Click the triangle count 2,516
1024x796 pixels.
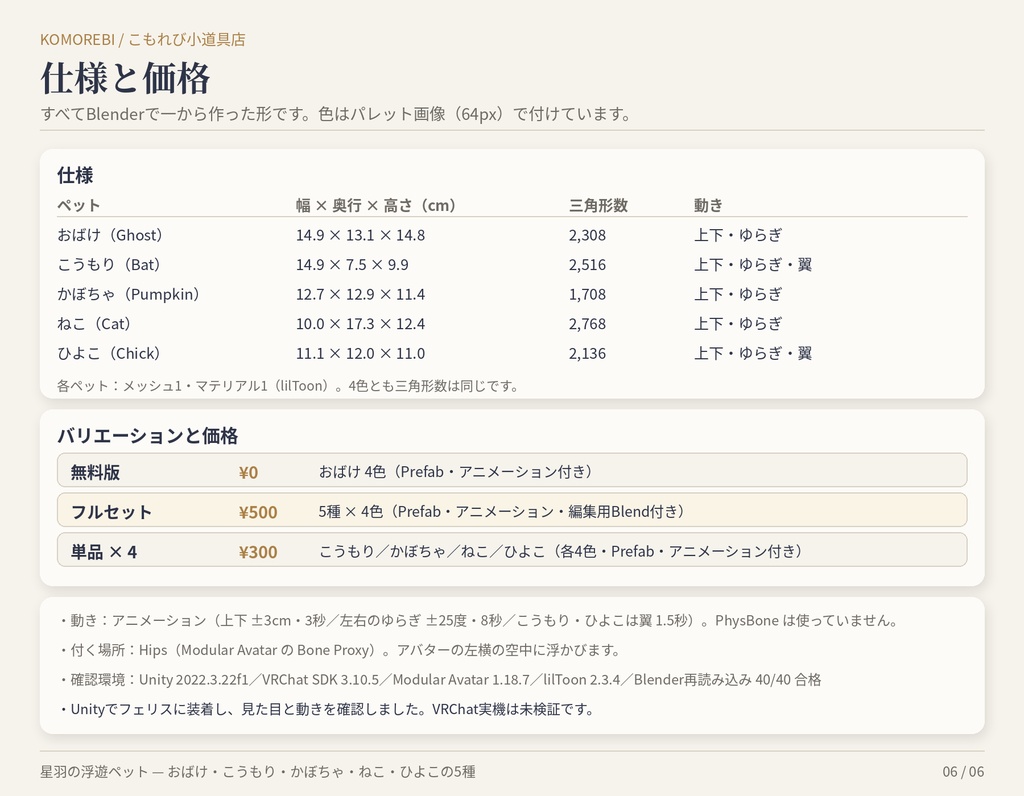587,264
